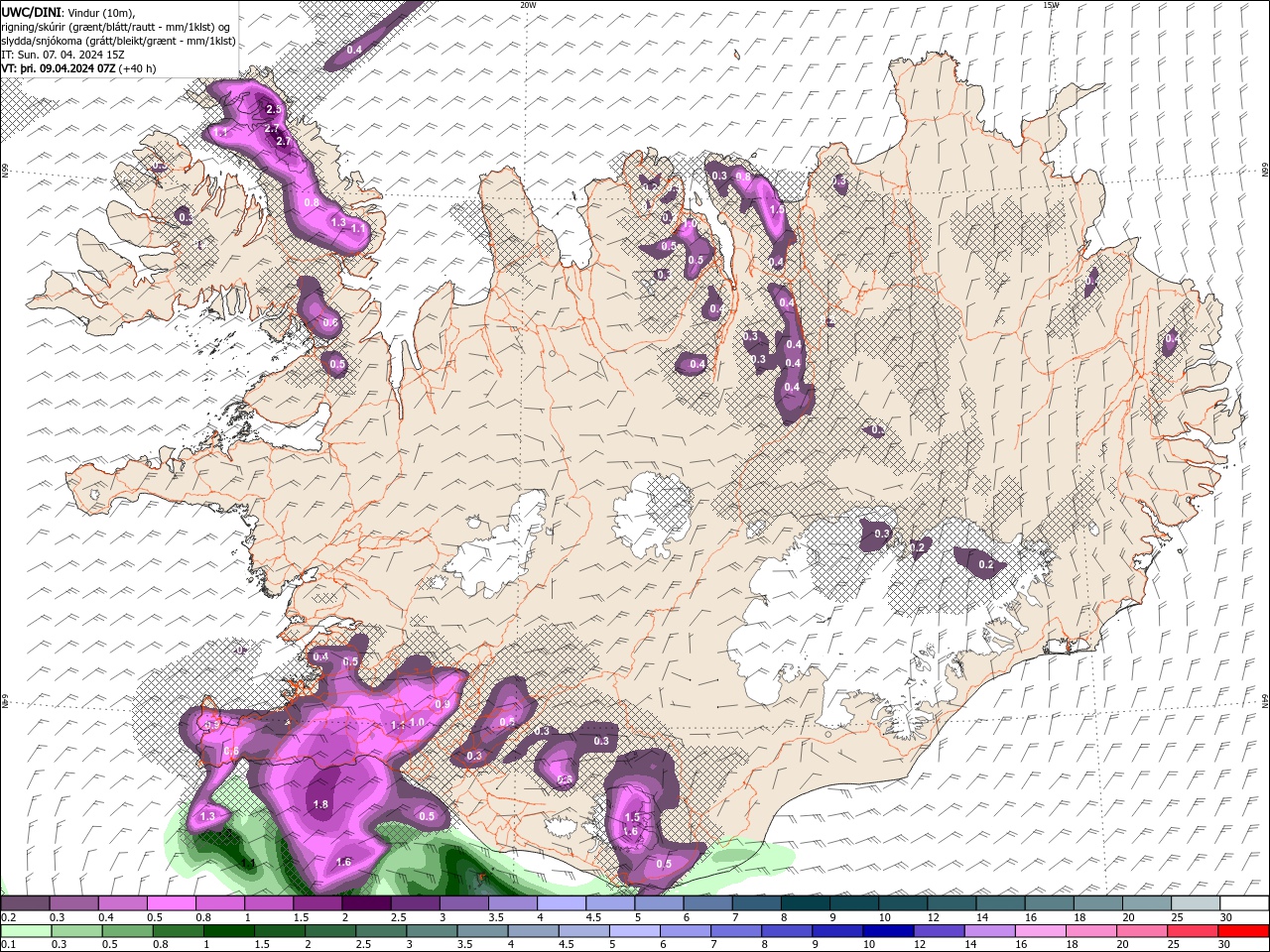The height and width of the screenshot is (952, 1270).
Task: Click the UWC/DINI title text
Action: (x=32, y=11)
